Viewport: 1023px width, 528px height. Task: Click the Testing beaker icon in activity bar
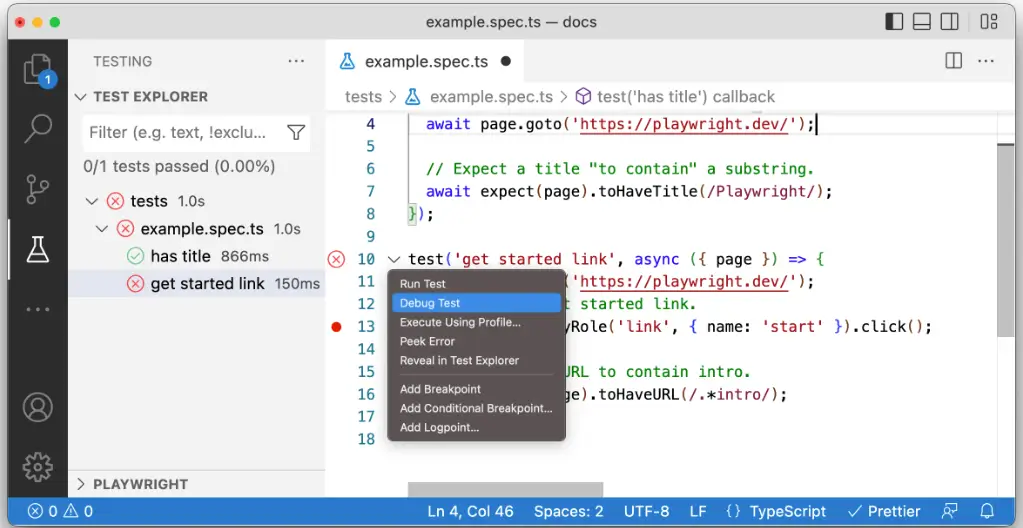38,249
